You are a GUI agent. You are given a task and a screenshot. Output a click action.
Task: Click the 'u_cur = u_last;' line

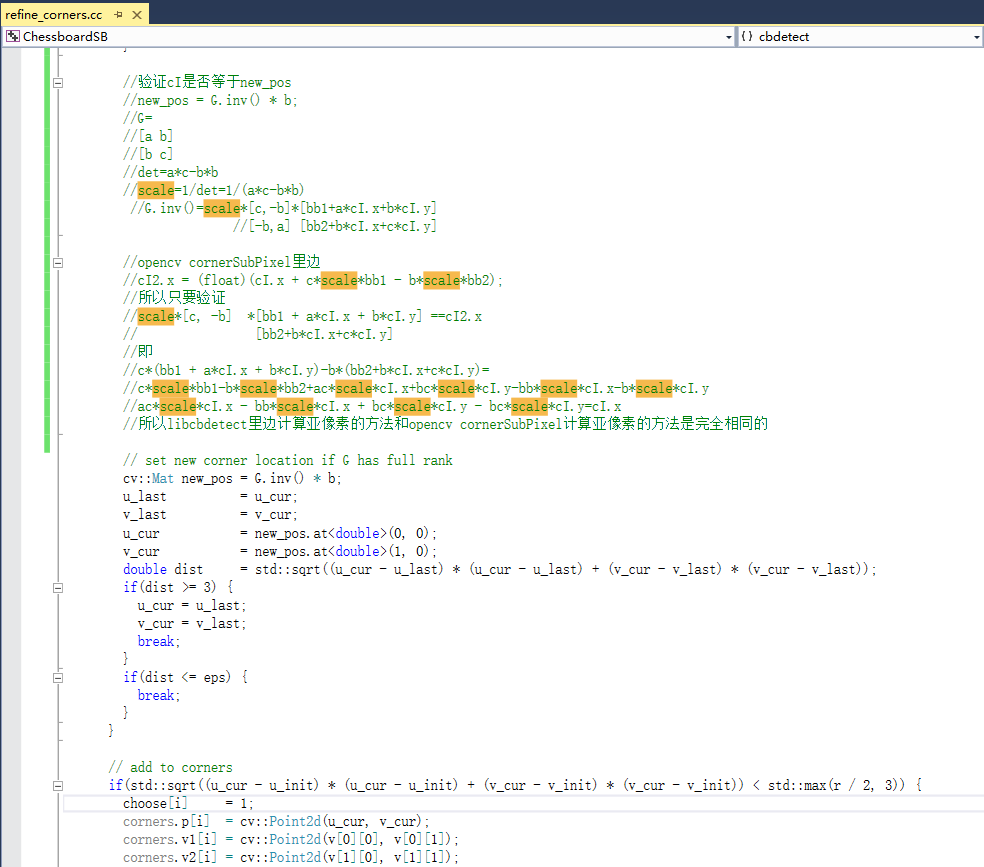[x=192, y=606]
